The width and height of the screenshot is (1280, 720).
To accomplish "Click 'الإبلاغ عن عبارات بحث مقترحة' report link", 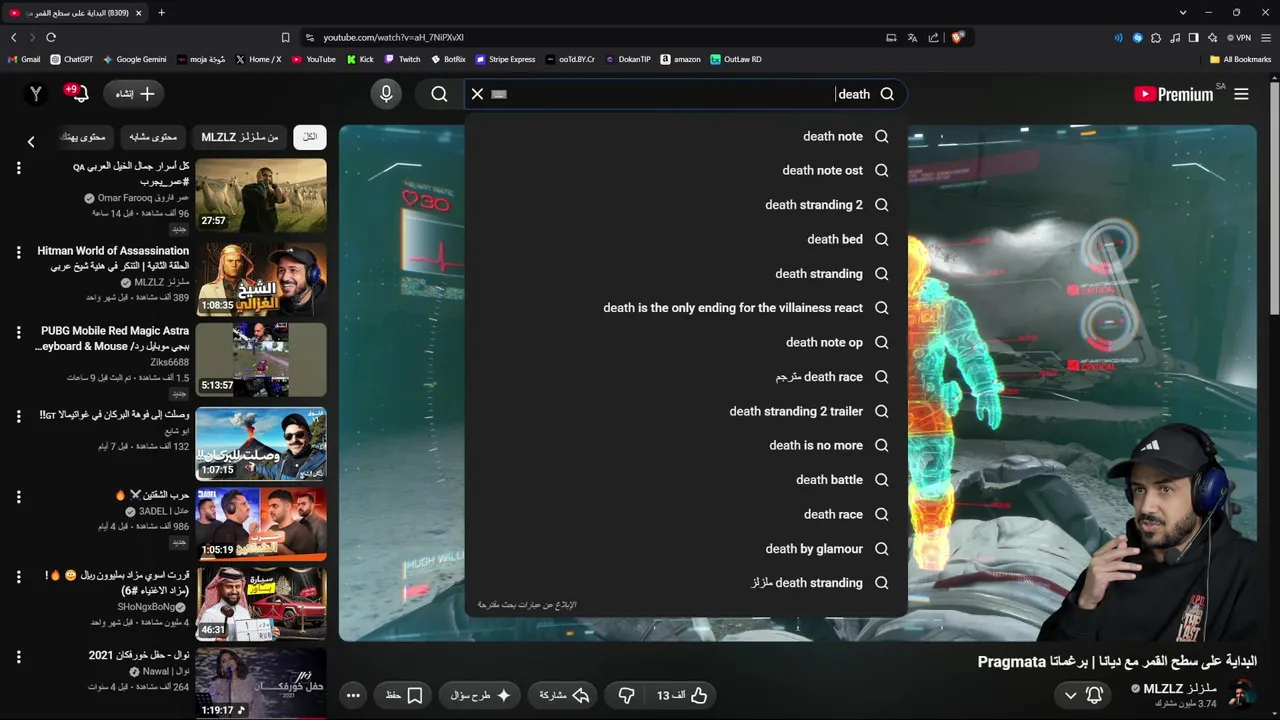I will [x=527, y=605].
